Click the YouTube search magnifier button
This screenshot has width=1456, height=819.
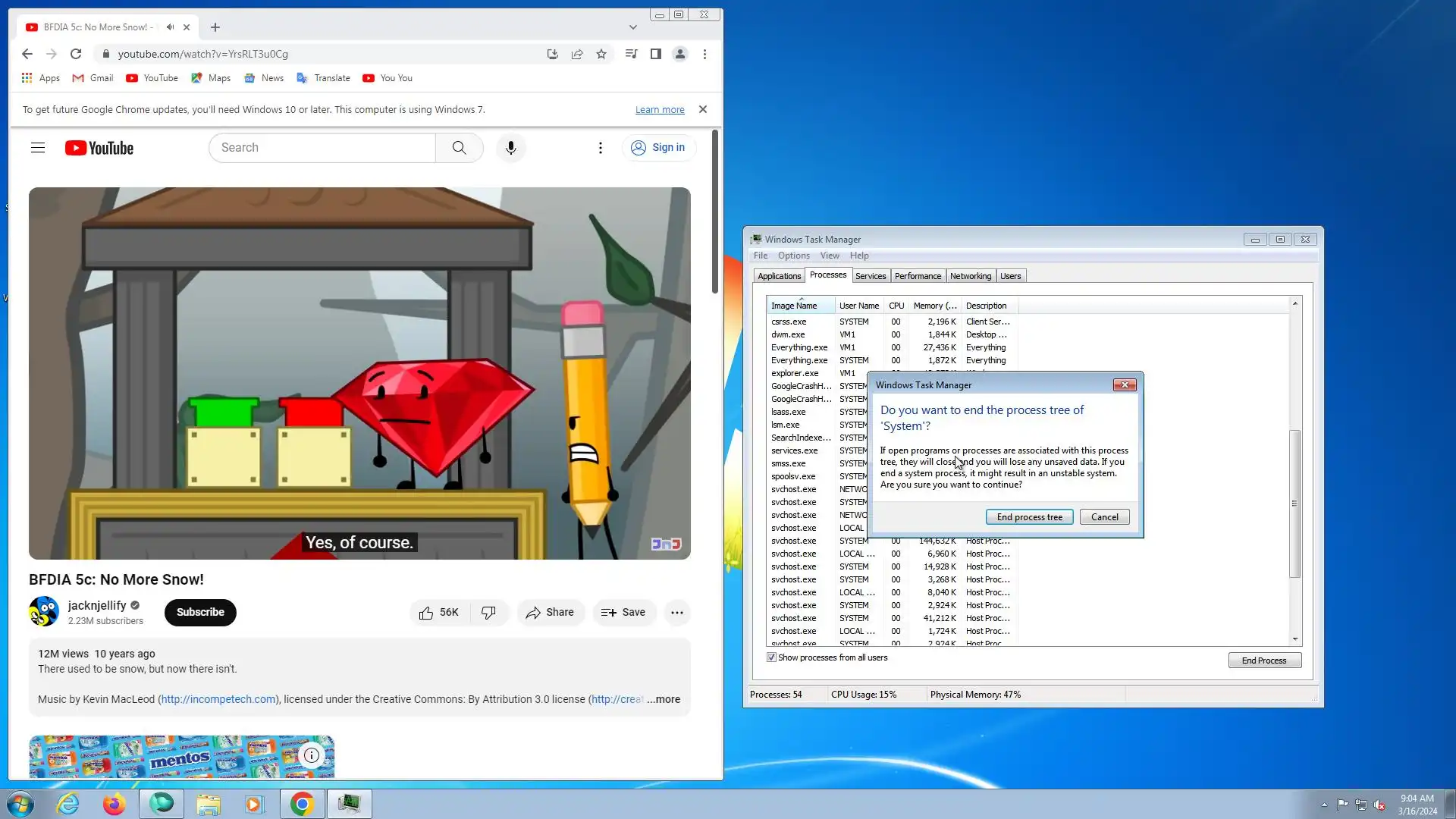(459, 148)
